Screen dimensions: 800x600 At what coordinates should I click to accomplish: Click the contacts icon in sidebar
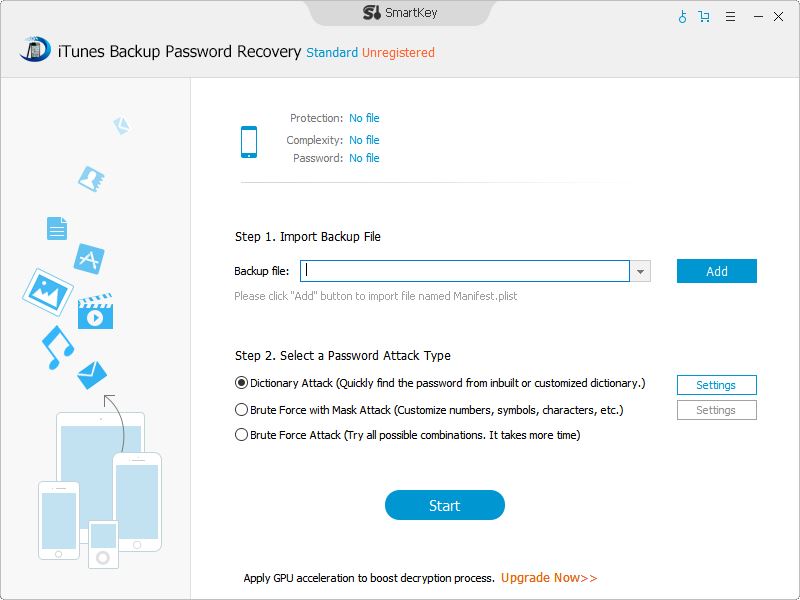click(x=92, y=179)
